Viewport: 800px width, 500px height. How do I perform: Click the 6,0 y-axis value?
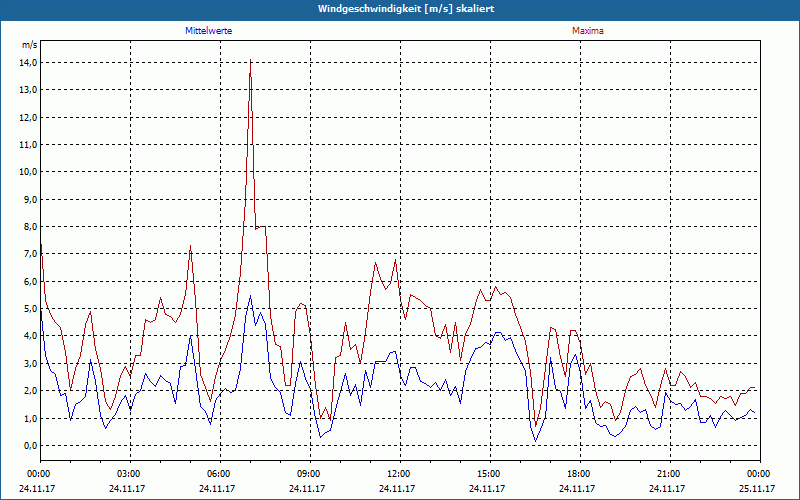pyautogui.click(x=31, y=282)
